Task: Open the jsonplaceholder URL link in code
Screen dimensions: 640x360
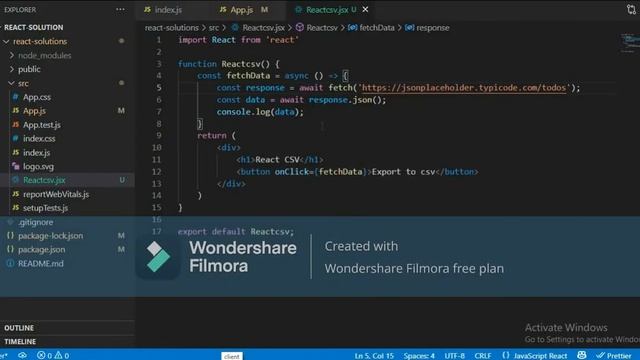Action: tap(464, 88)
